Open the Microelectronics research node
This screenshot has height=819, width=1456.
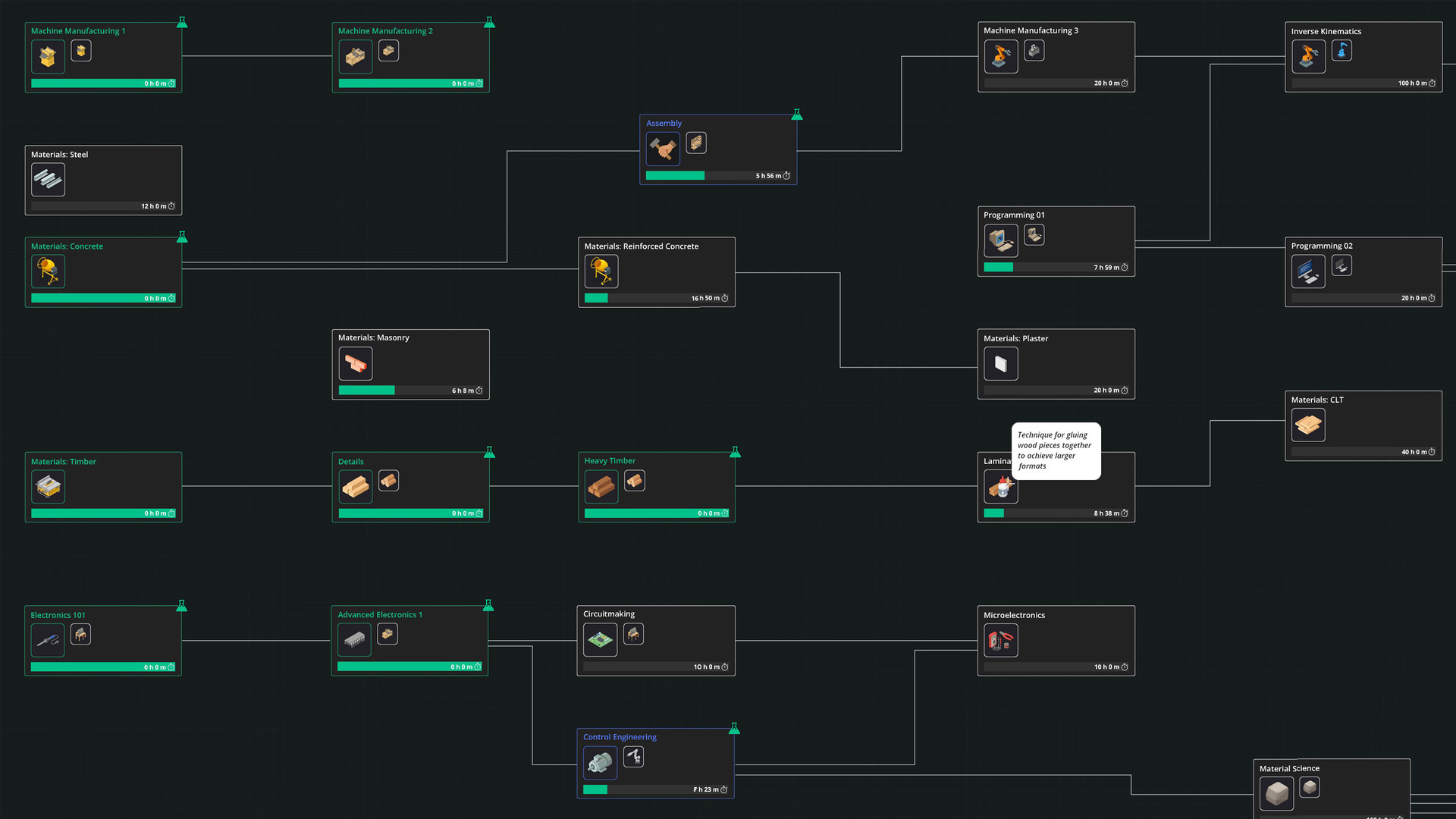point(1056,641)
